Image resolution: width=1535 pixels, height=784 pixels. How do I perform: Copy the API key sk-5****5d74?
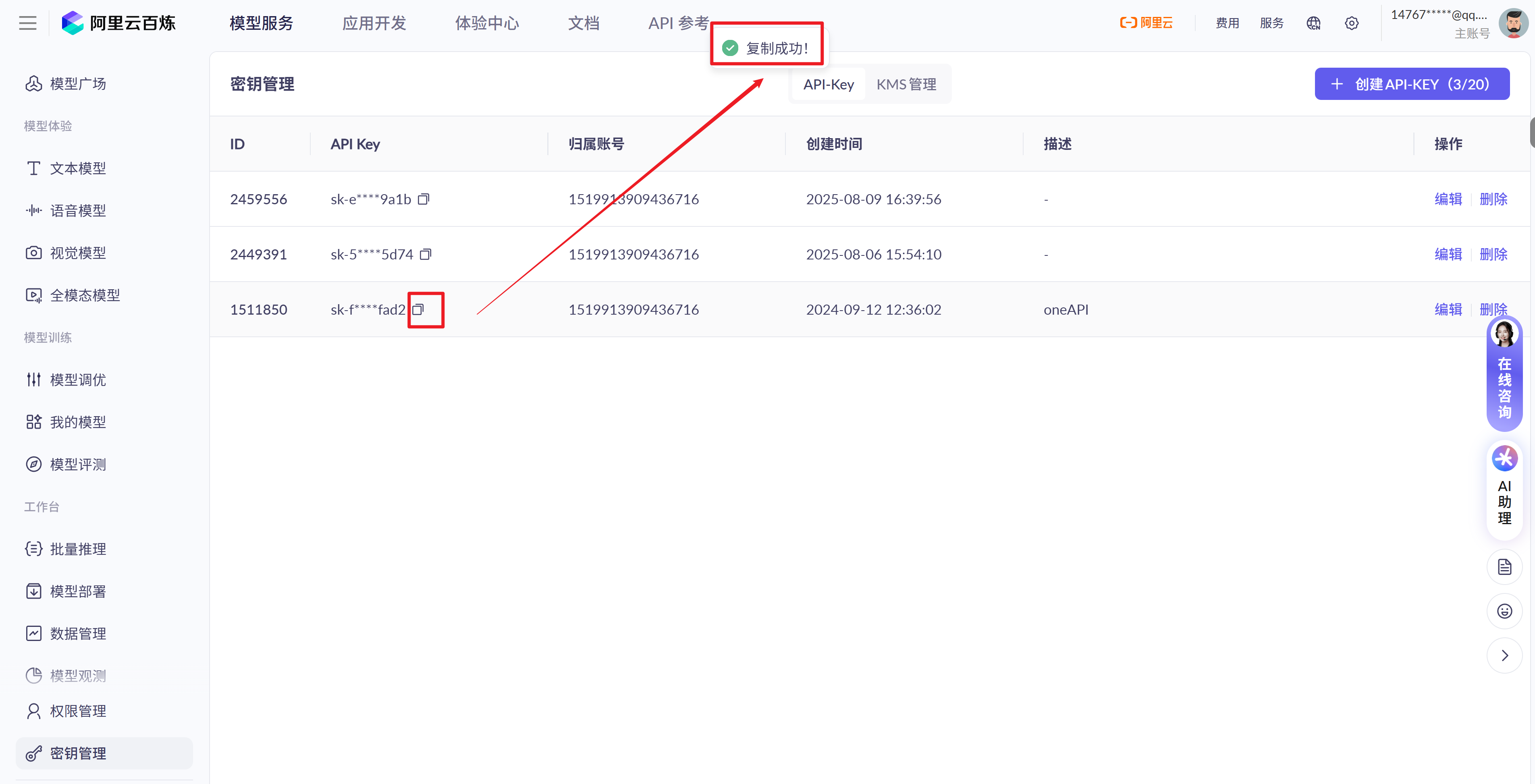[426, 254]
